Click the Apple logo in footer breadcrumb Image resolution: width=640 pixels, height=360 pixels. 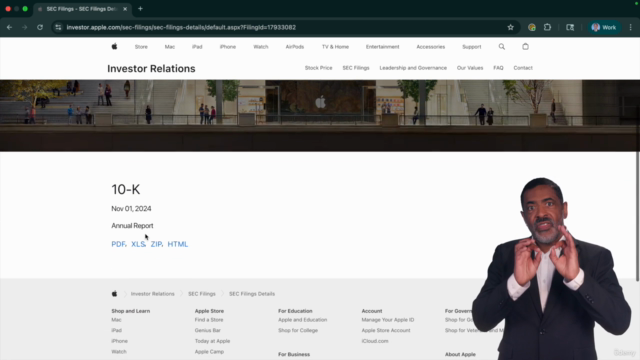point(114,293)
